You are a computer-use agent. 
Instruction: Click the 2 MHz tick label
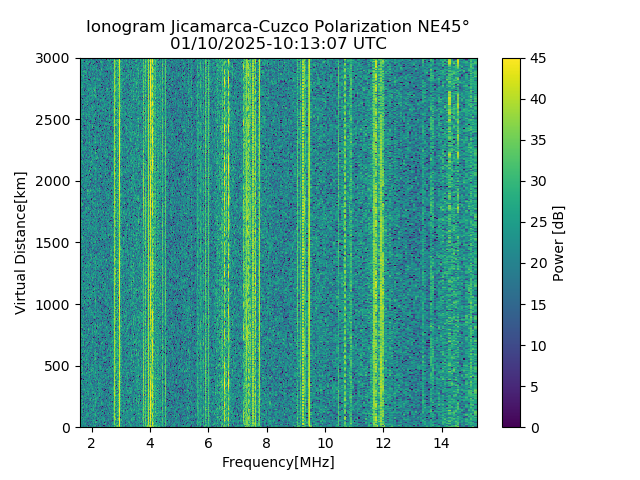pyautogui.click(x=92, y=443)
